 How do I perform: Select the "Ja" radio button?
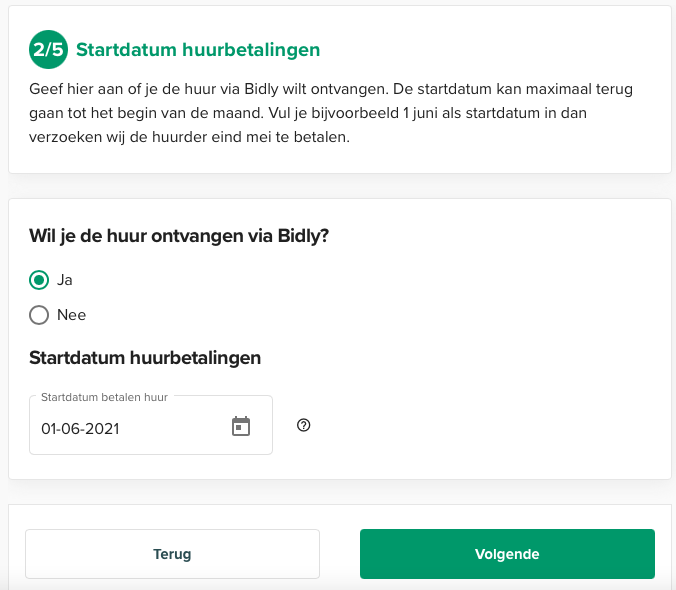[x=39, y=280]
